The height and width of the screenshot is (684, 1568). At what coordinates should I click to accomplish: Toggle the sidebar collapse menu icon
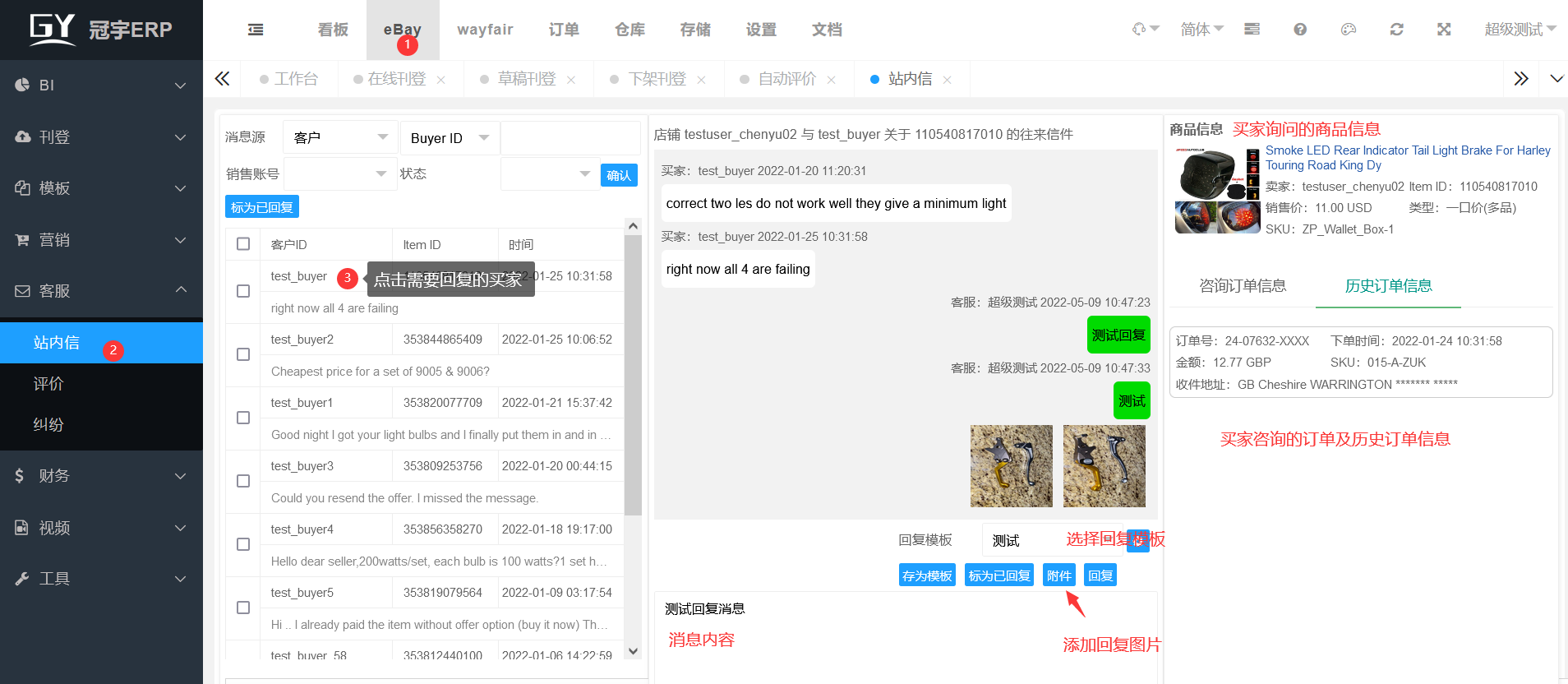point(256,30)
